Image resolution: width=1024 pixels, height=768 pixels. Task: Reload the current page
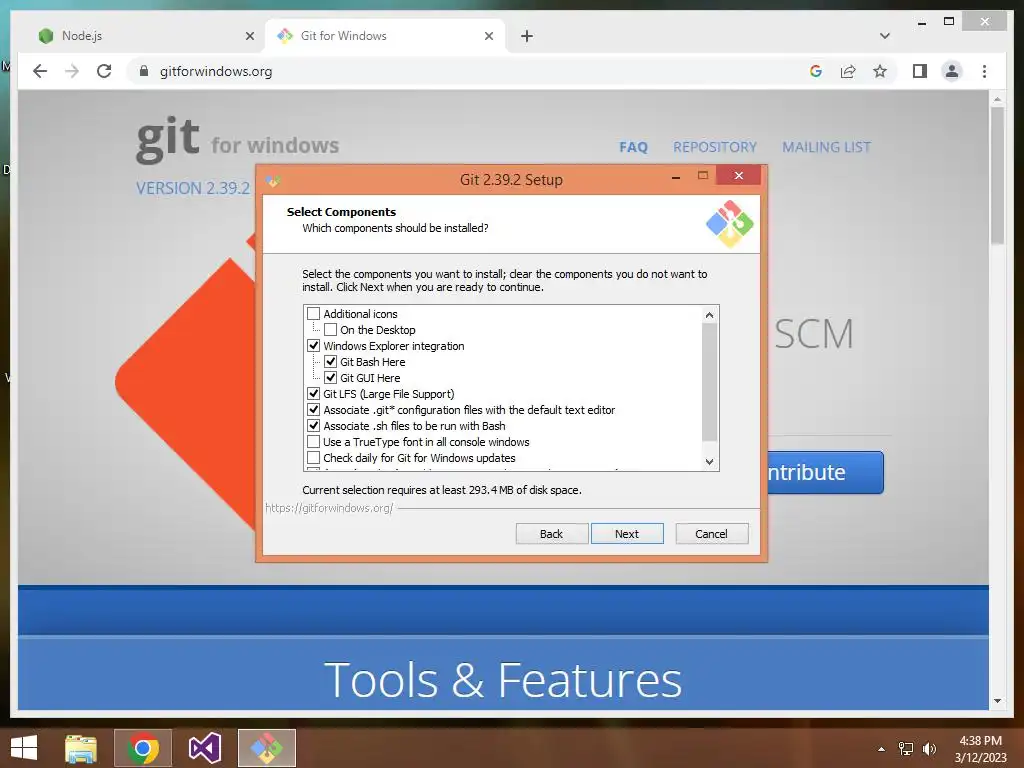point(104,71)
